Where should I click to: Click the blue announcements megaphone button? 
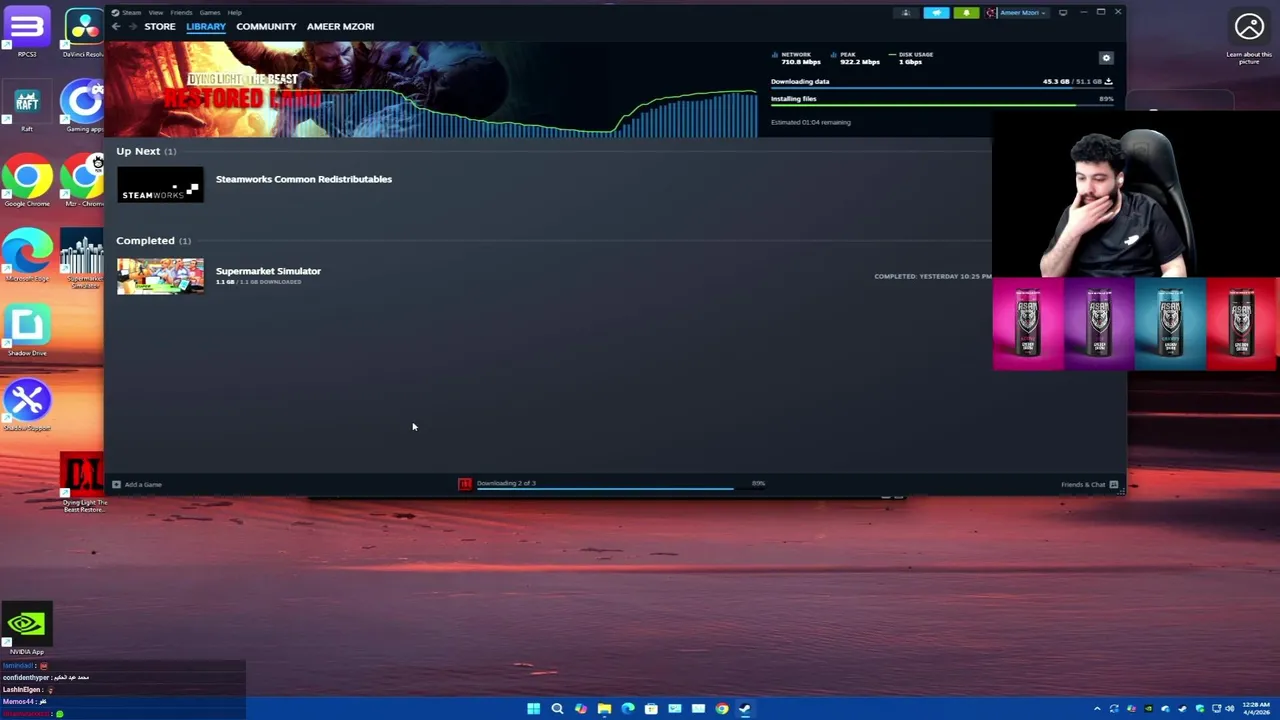(x=936, y=13)
